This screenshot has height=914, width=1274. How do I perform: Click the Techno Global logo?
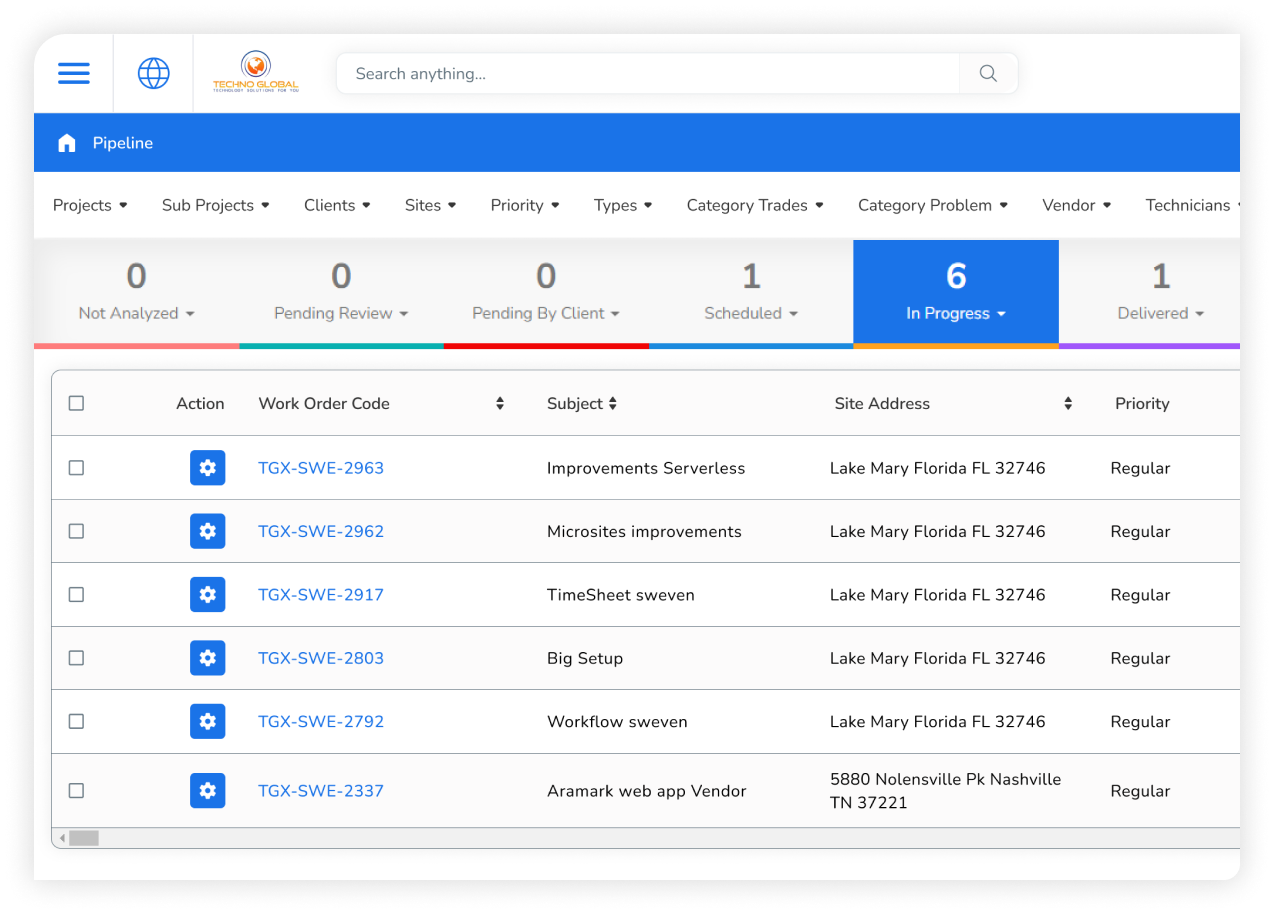[256, 72]
